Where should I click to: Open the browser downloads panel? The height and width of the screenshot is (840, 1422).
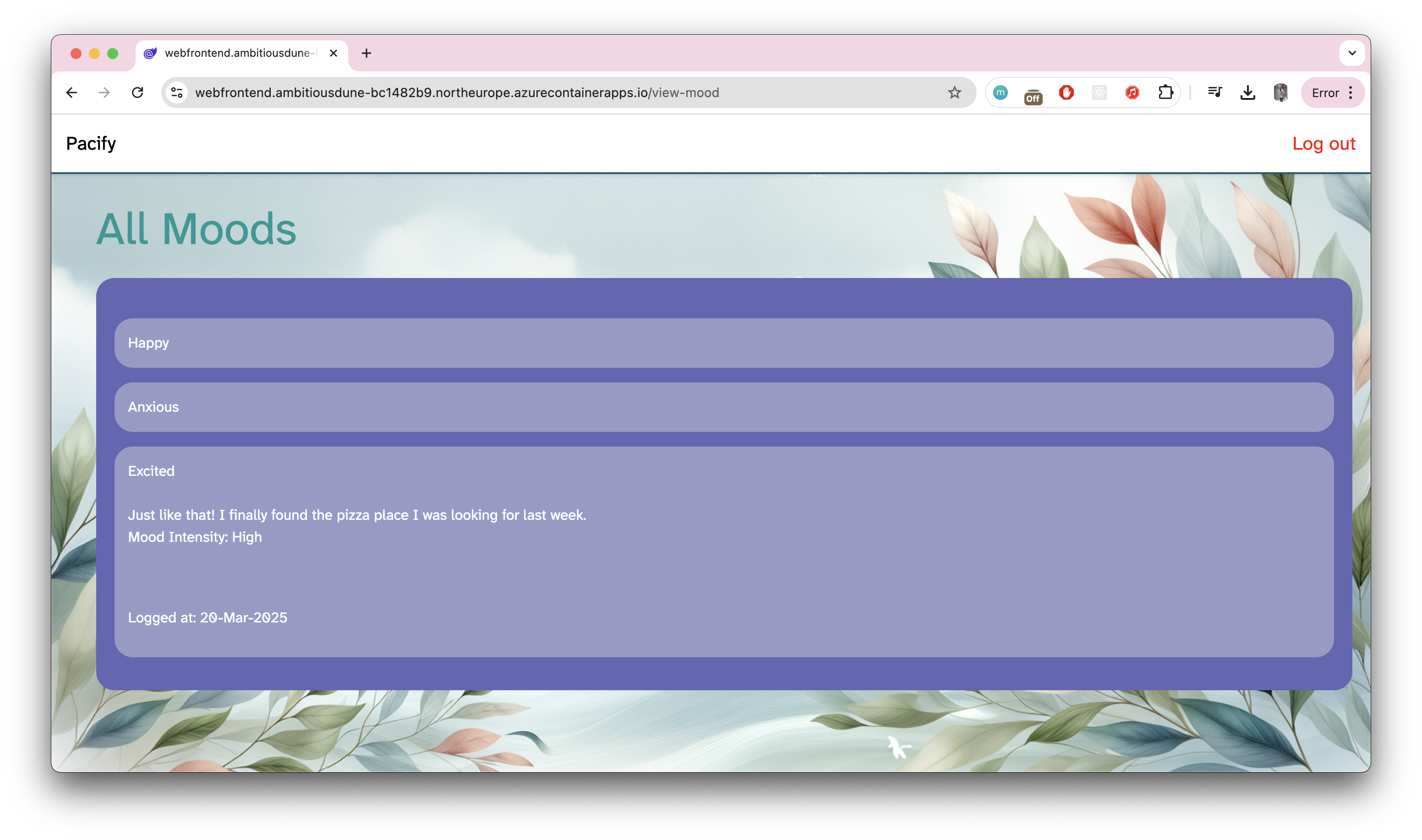[x=1247, y=92]
